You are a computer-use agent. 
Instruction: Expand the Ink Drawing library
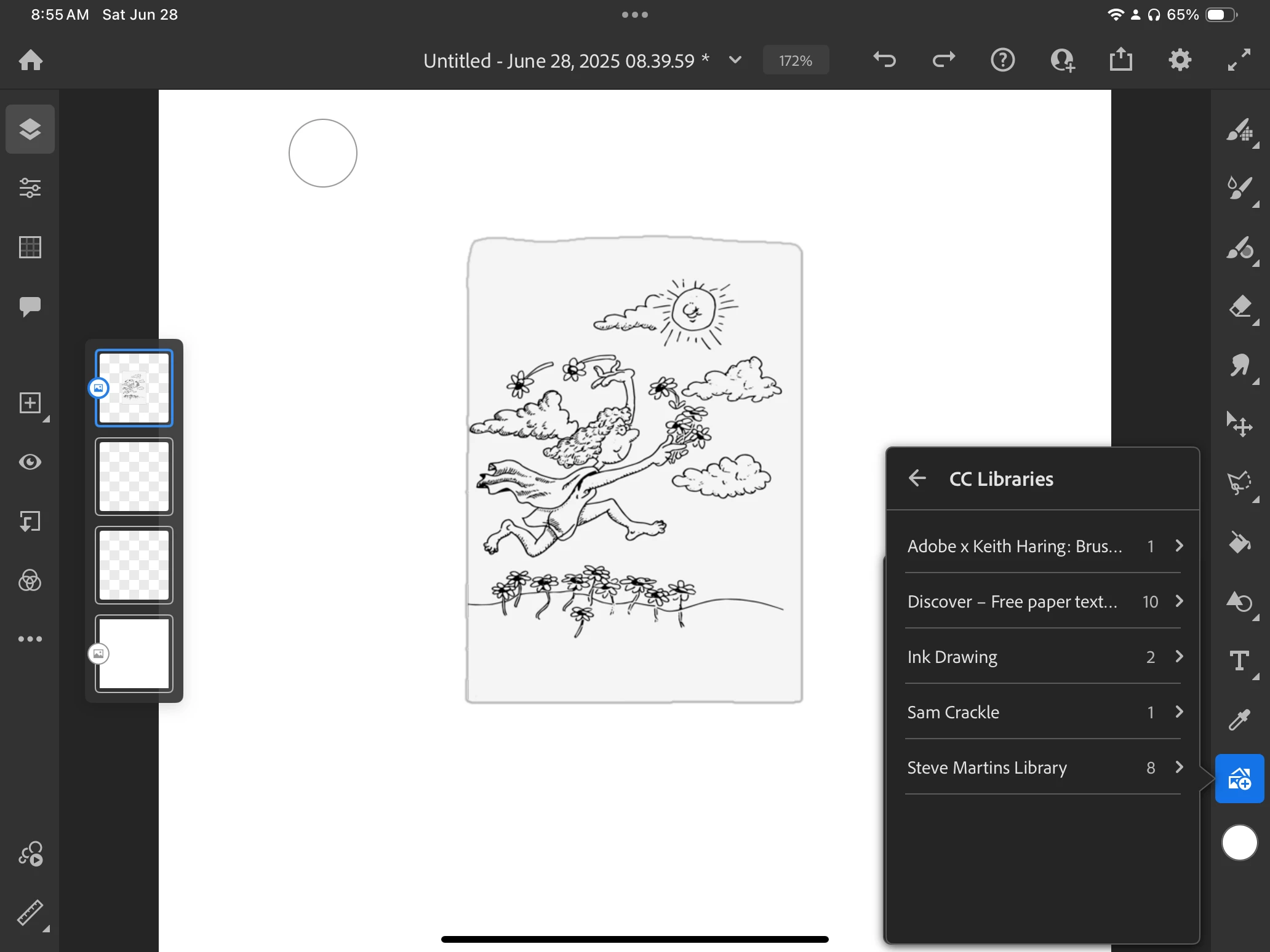pyautogui.click(x=1042, y=657)
